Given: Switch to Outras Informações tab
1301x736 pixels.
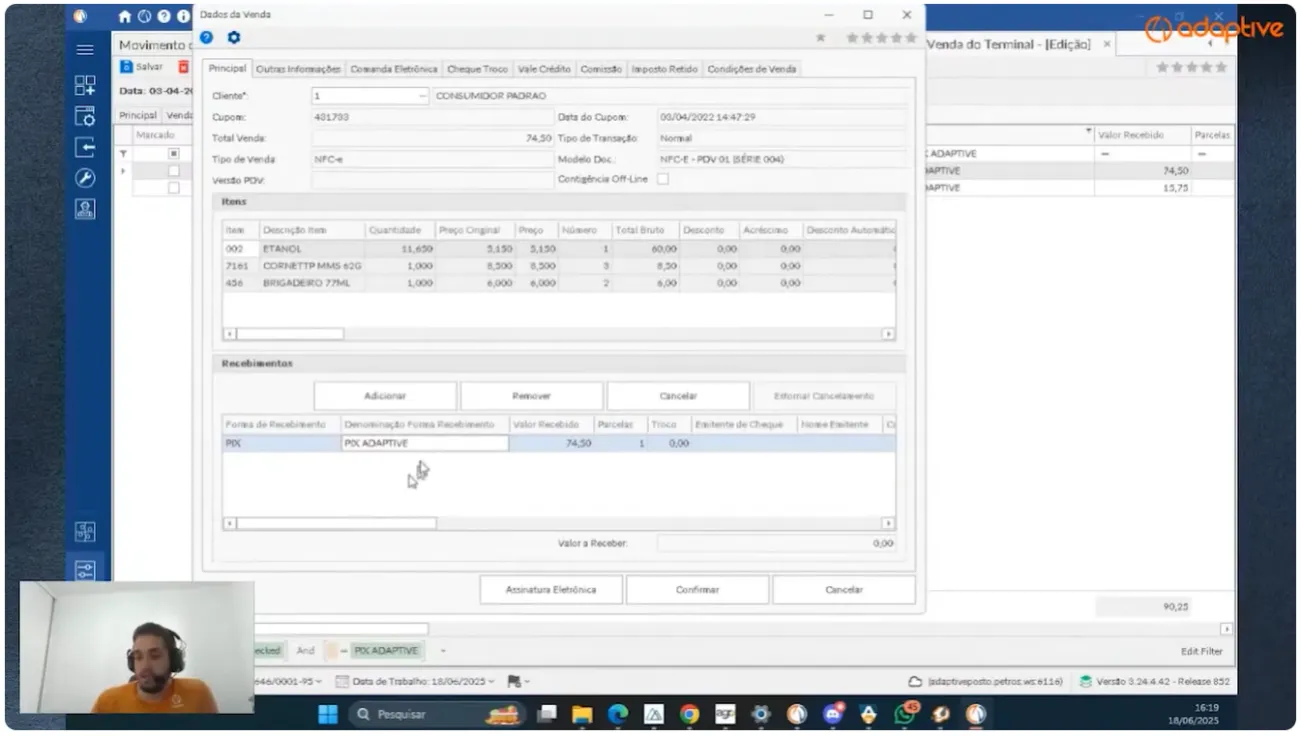Looking at the screenshot, I should click(298, 69).
